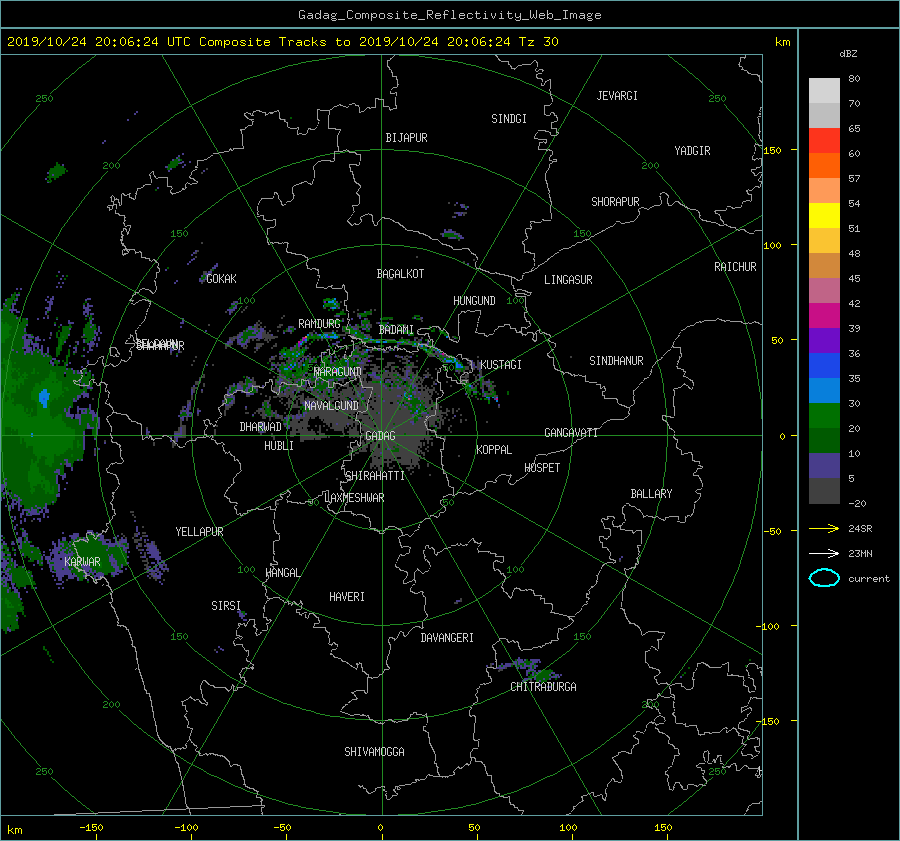Click the KOPPAL city label
The height and width of the screenshot is (841, 900).
494,450
